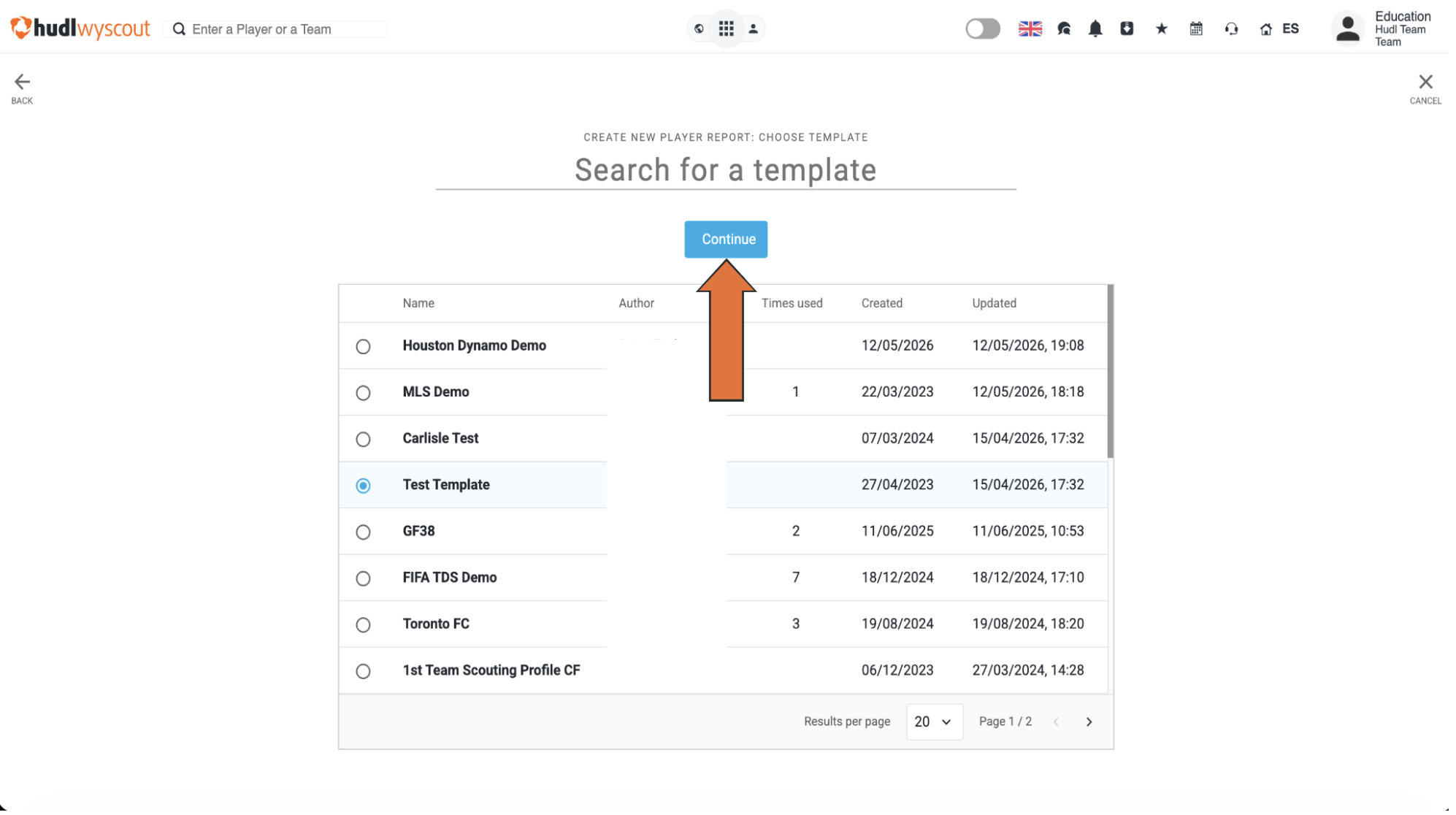Viewport: 1456px width, 815px height.
Task: Open the chat messages icon
Action: pos(1064,29)
